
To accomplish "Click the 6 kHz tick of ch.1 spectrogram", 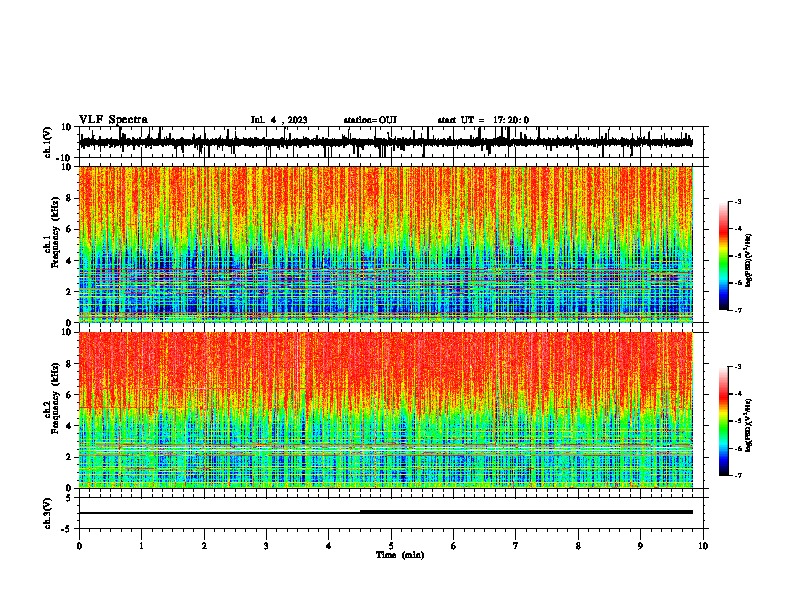I will [x=69, y=229].
